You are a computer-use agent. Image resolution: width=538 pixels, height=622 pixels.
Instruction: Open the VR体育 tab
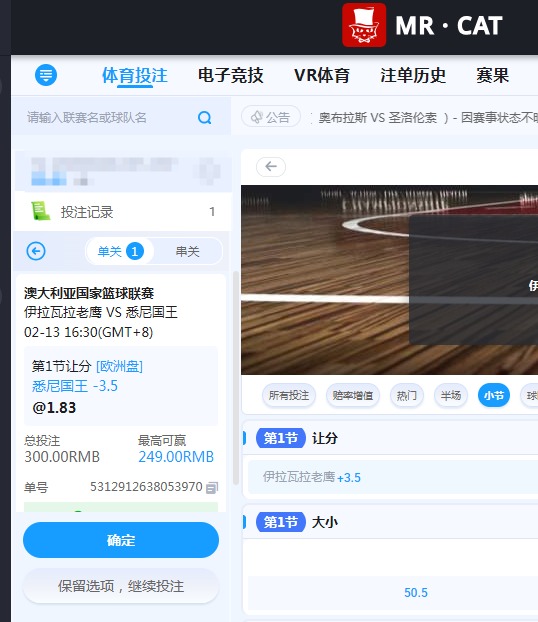pyautogui.click(x=322, y=75)
